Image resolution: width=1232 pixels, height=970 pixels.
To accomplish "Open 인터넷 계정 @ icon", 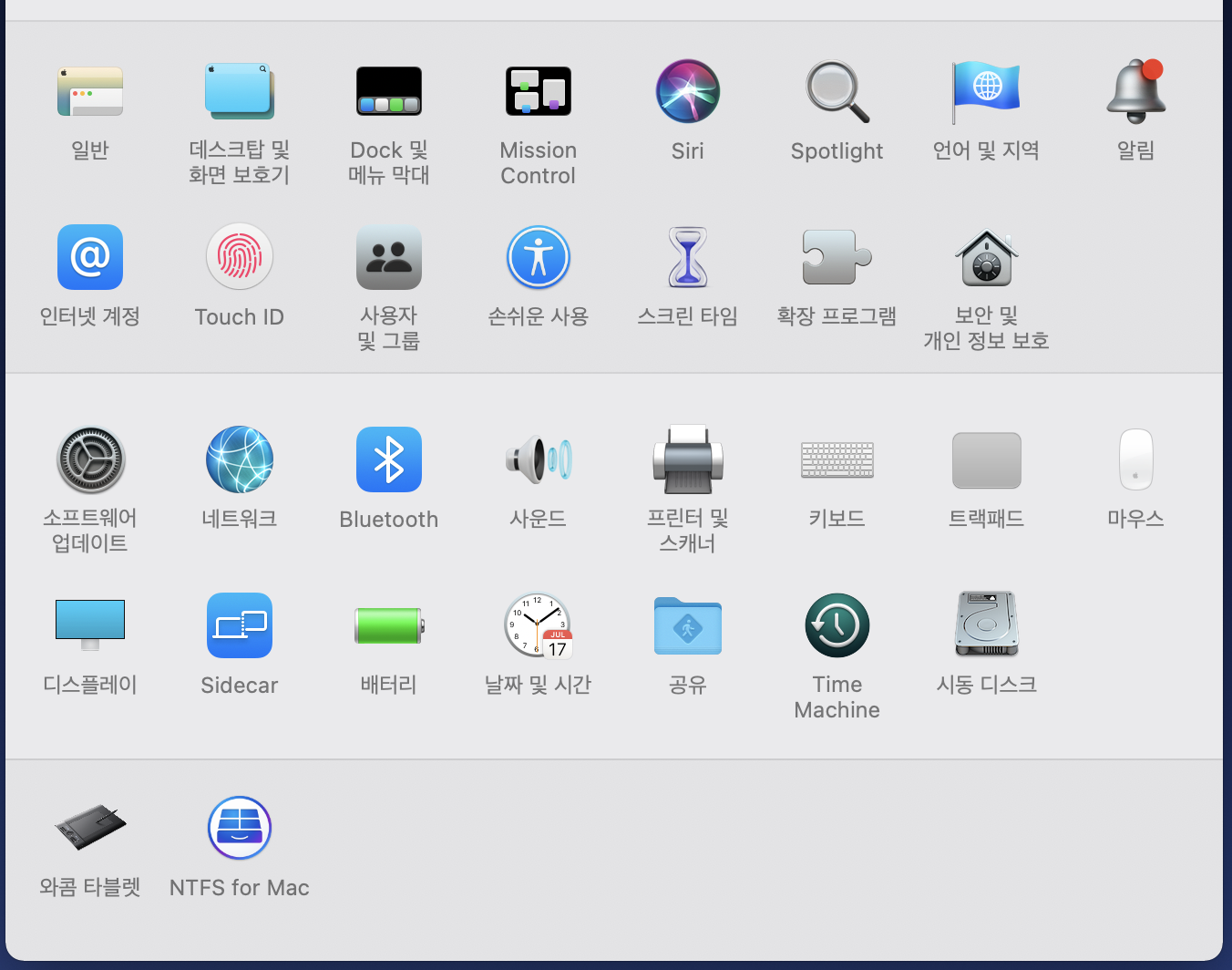I will 90,257.
